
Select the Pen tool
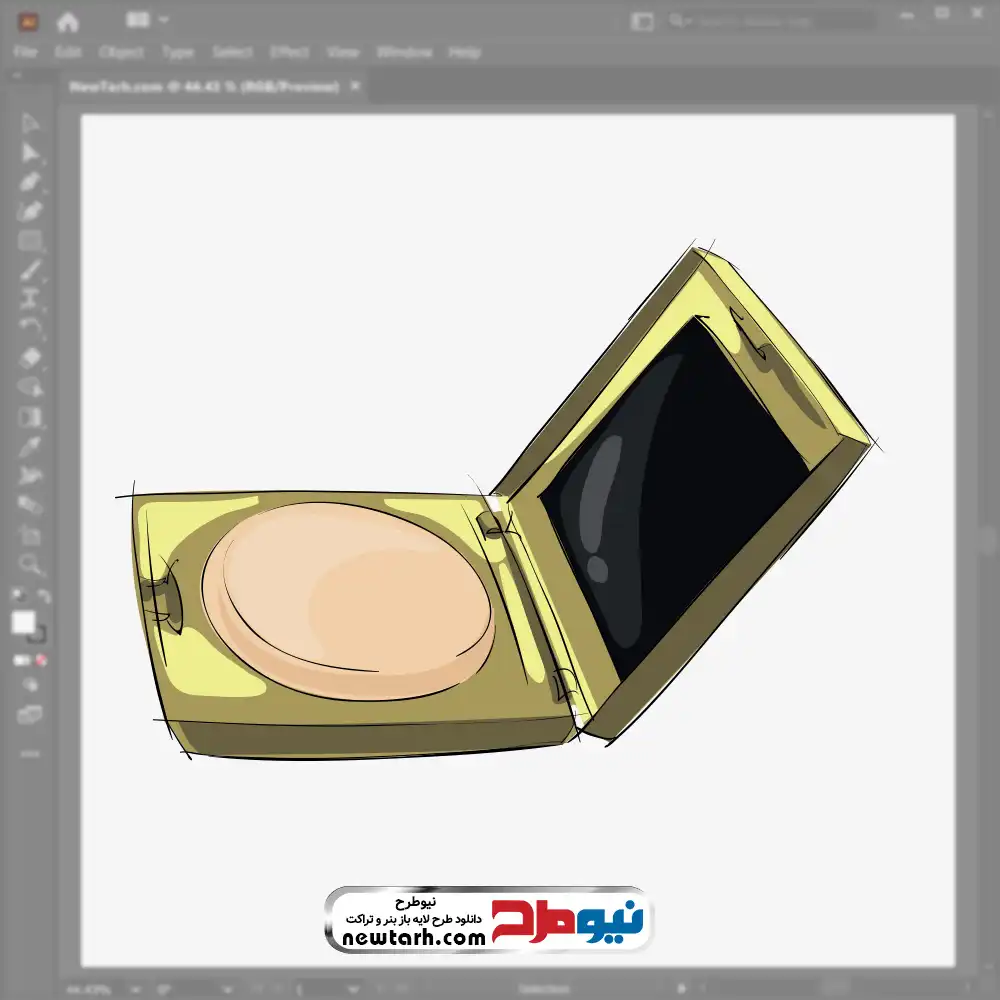pos(30,182)
